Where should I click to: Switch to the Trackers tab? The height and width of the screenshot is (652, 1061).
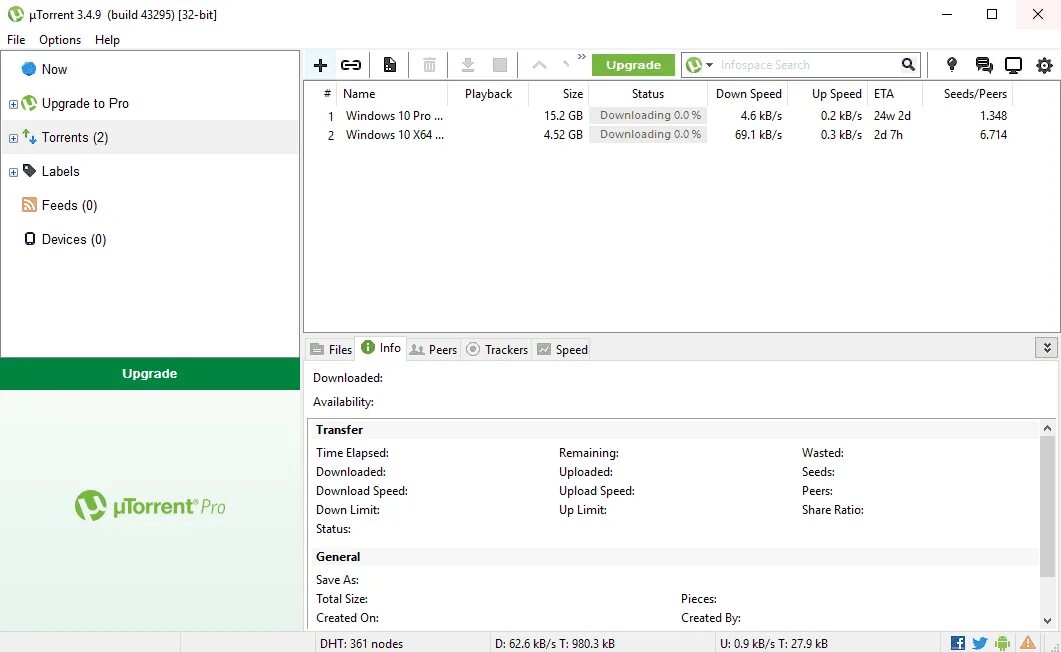497,350
